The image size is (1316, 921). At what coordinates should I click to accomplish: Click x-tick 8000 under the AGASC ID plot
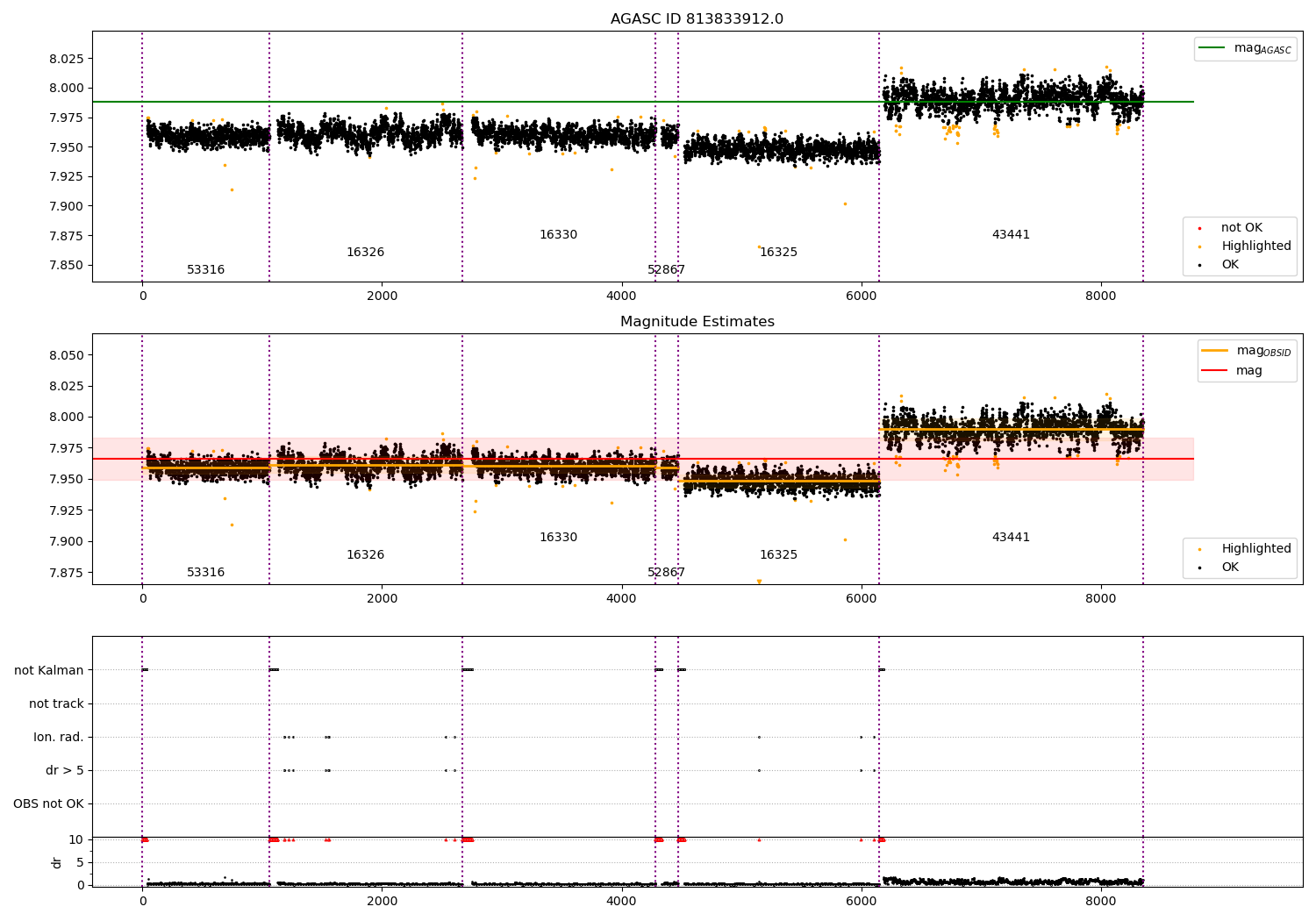click(x=1101, y=296)
